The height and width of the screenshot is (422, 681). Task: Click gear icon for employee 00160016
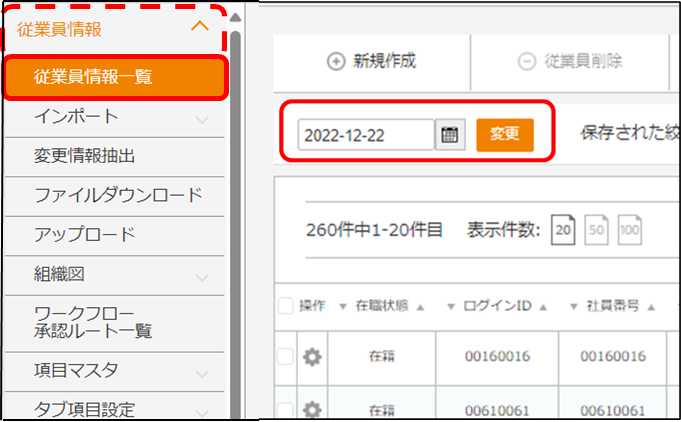click(x=312, y=357)
